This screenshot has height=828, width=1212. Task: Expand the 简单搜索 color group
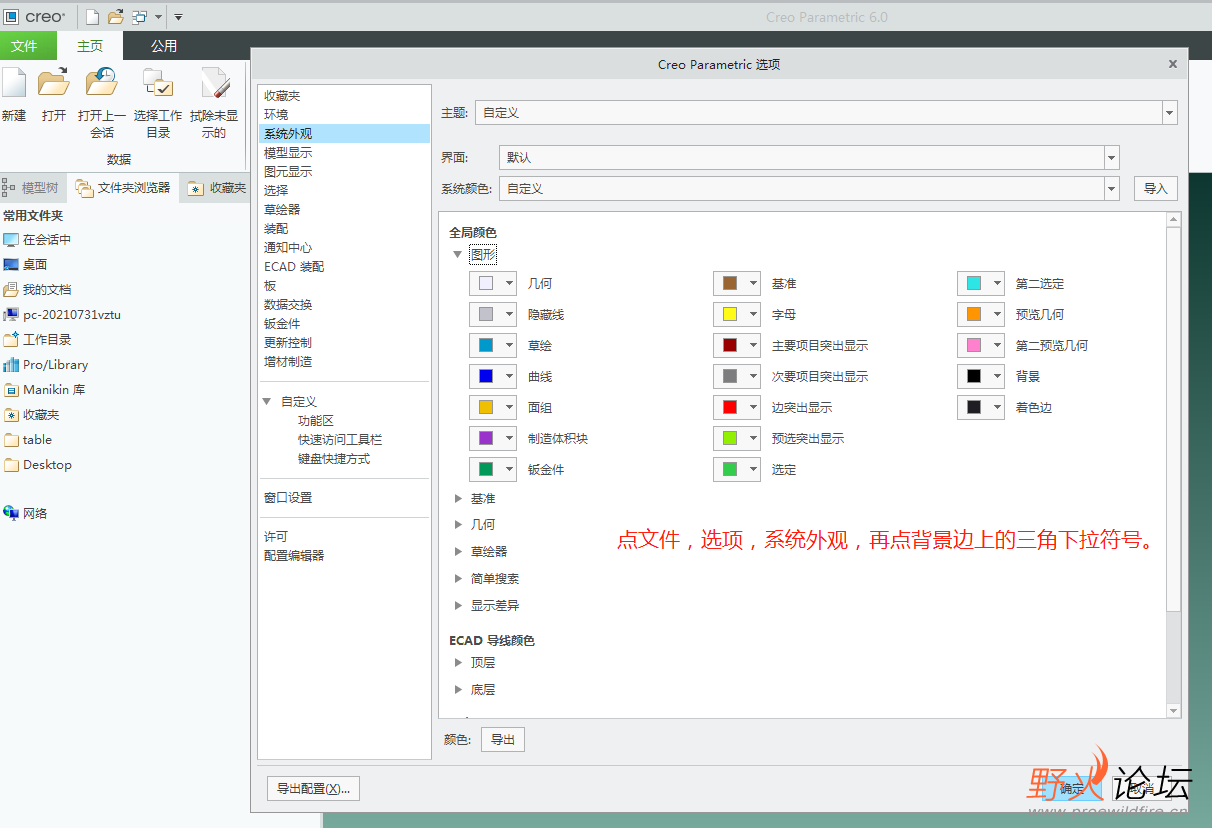click(x=458, y=579)
